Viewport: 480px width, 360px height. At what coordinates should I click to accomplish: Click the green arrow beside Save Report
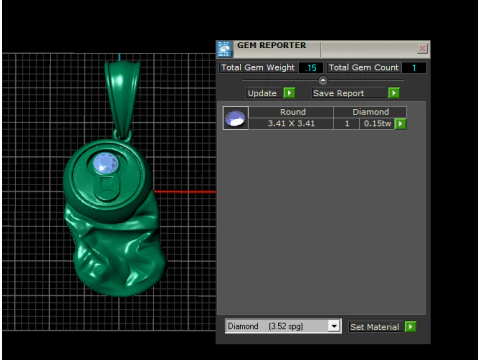[394, 93]
